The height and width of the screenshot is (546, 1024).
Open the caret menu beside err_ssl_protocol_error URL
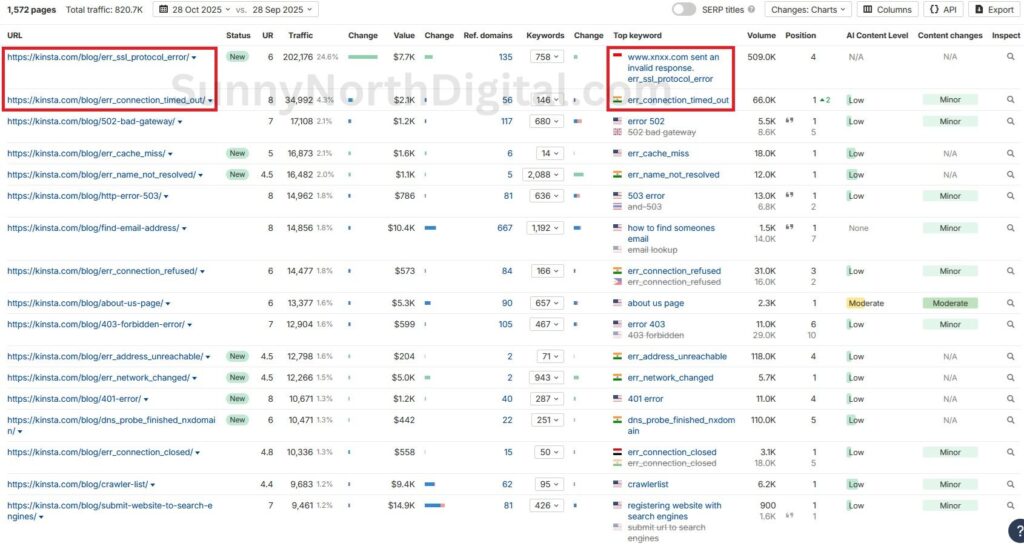194,58
